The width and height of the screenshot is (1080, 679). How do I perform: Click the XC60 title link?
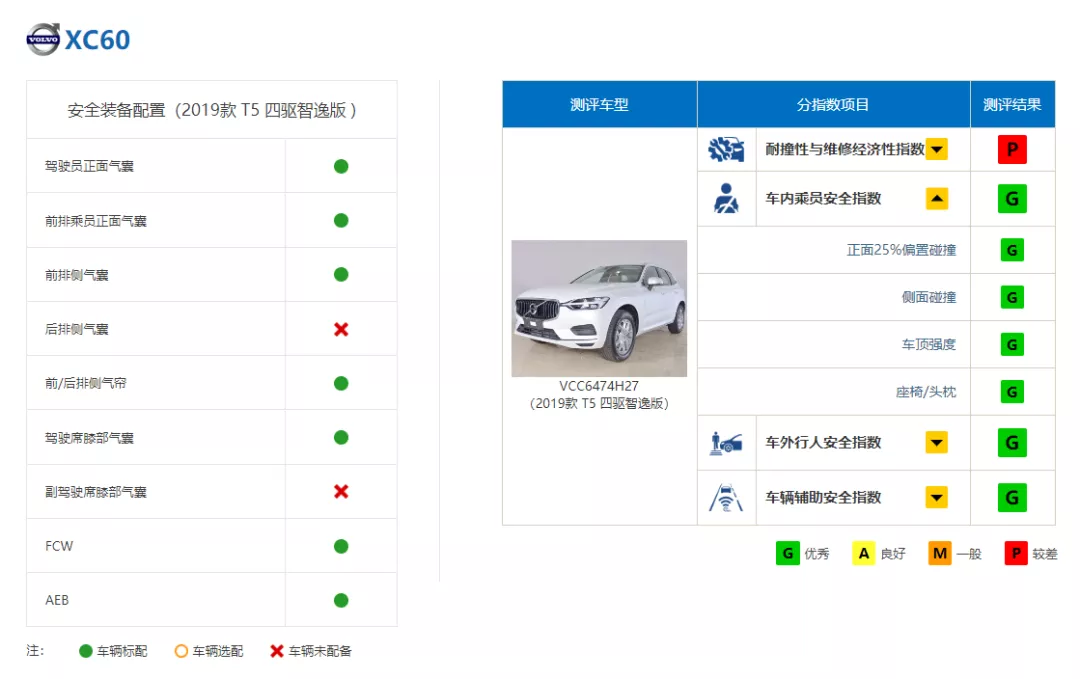click(x=97, y=40)
